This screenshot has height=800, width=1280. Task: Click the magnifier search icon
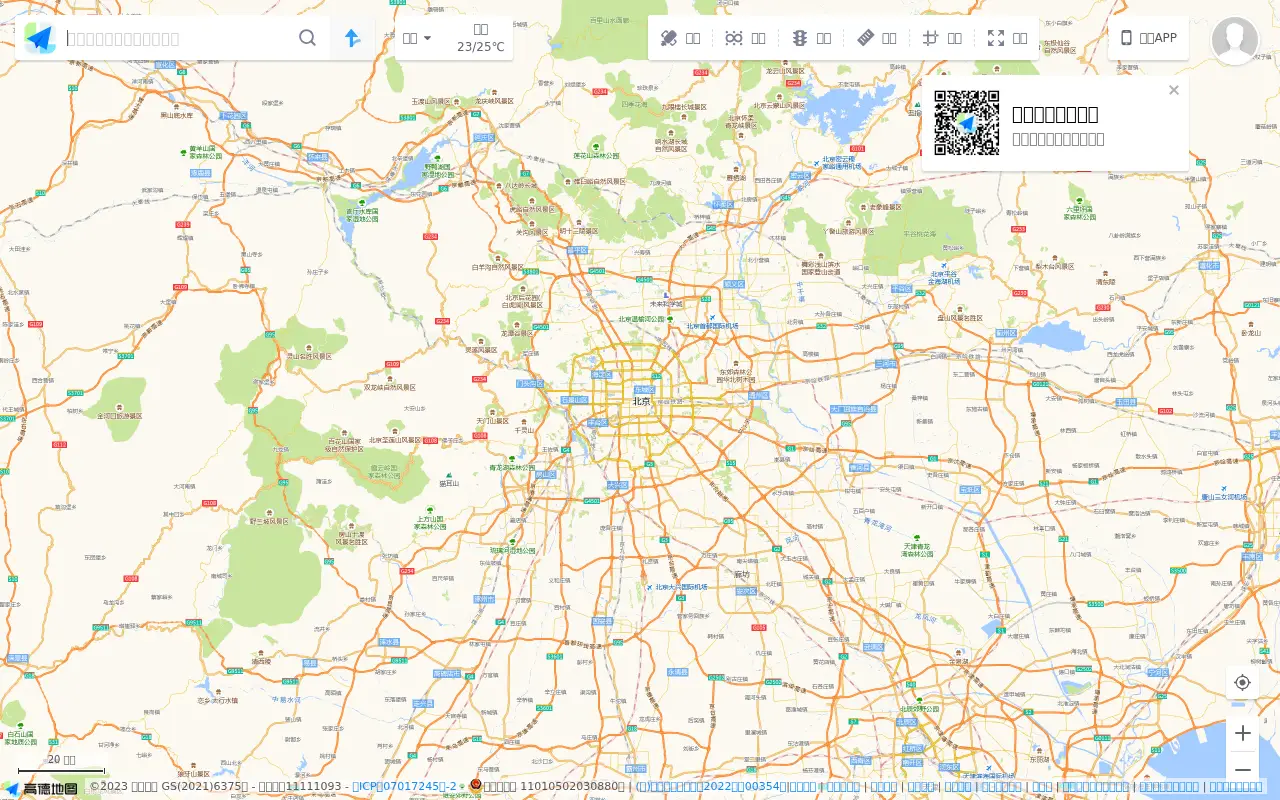tap(308, 38)
